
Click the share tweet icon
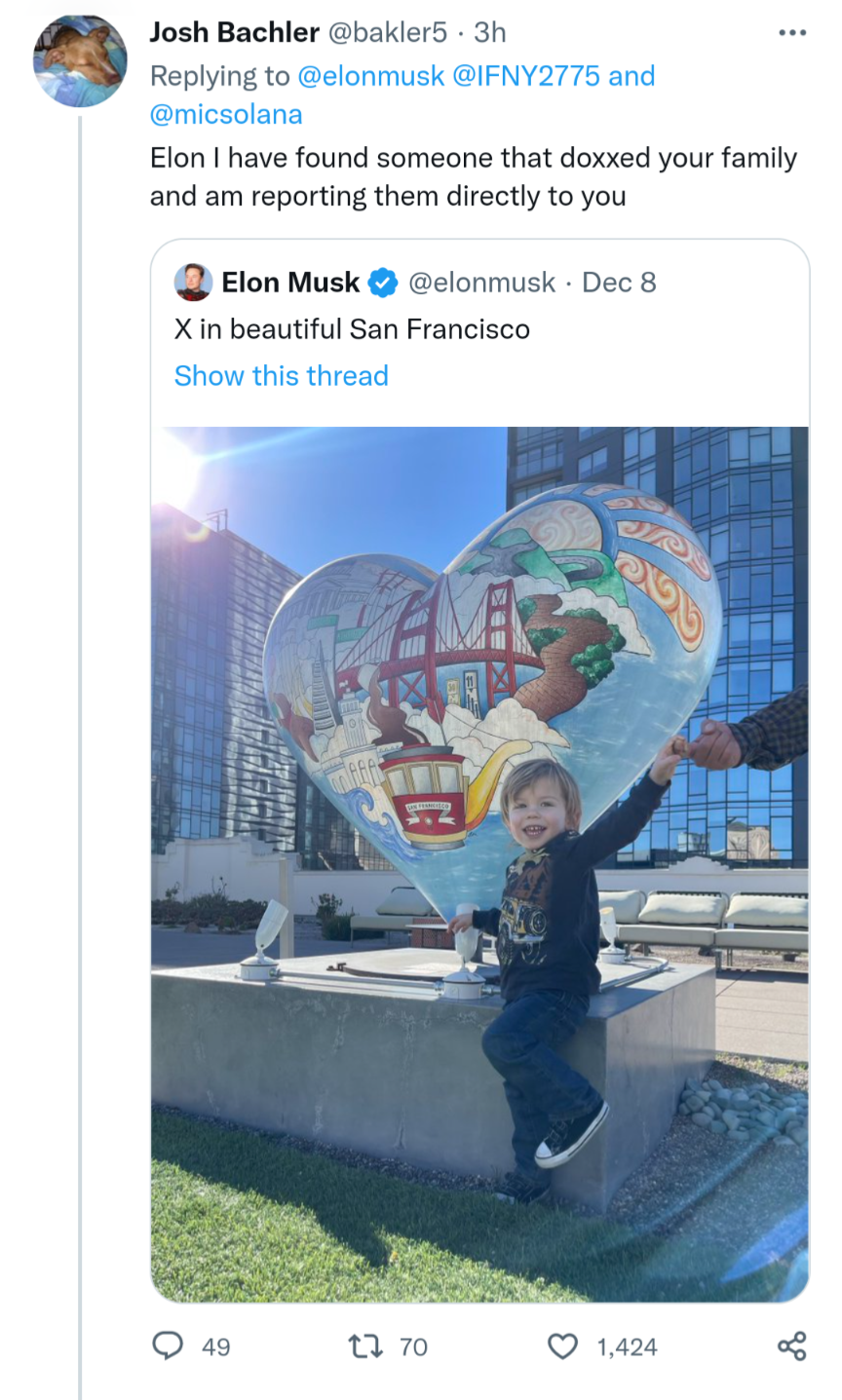click(x=791, y=1345)
